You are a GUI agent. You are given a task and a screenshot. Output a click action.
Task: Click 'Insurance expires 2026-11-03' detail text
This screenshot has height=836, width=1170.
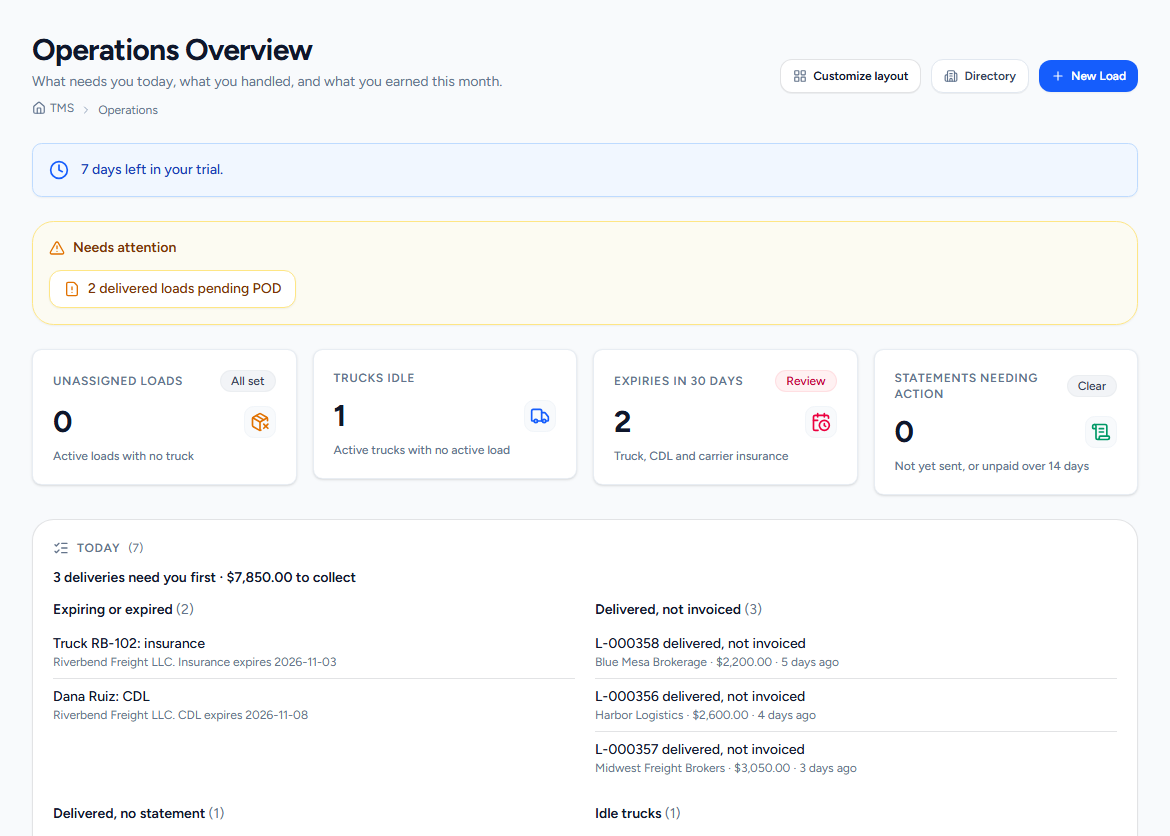(257, 662)
